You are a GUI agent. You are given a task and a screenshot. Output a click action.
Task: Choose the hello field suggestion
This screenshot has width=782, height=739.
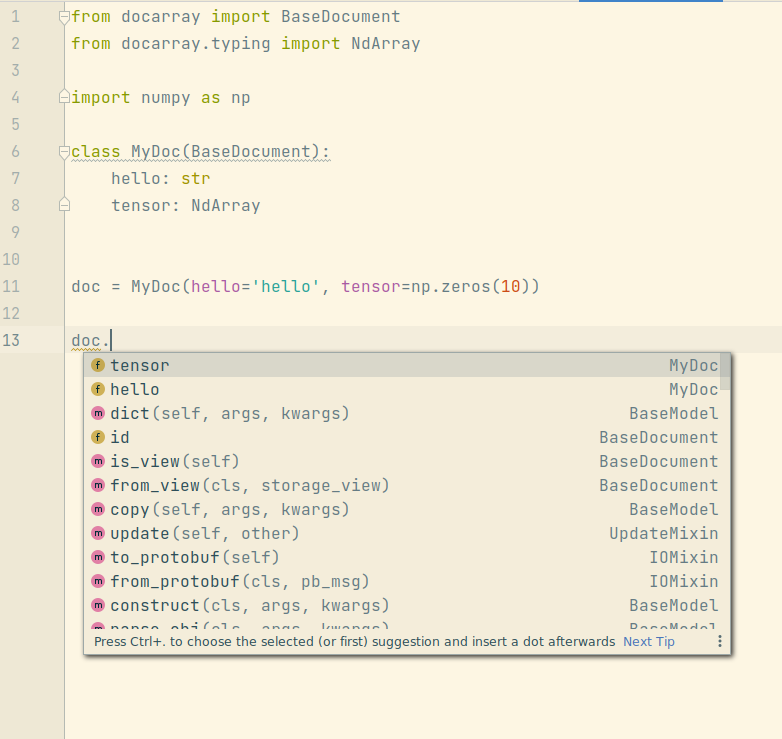(406, 389)
